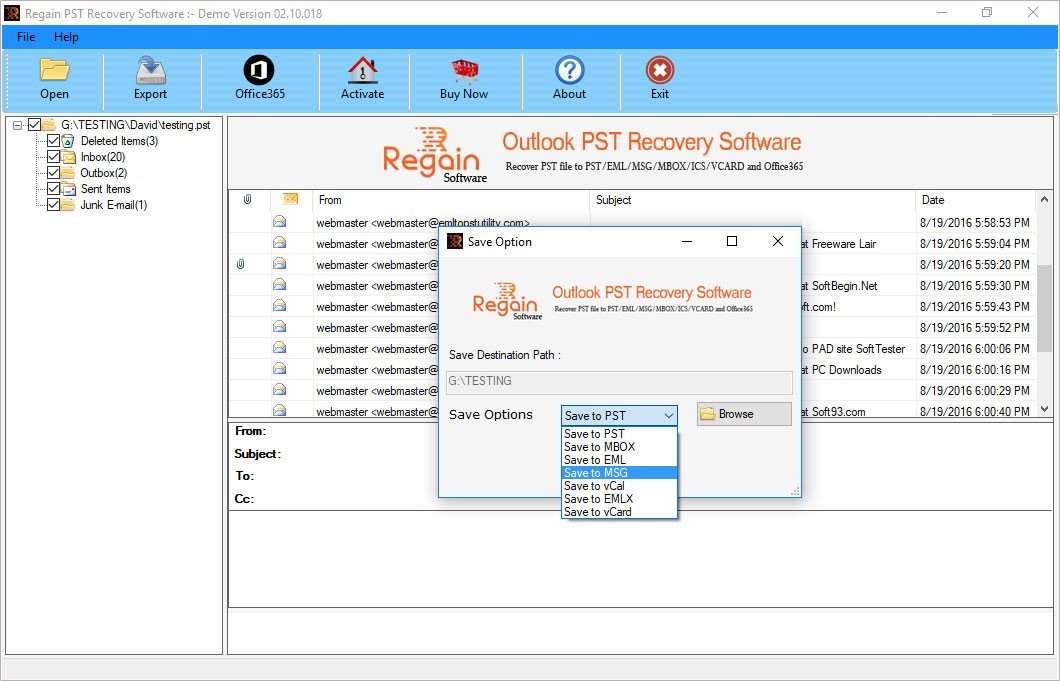Click the Outbox folder icon in the tree

click(x=68, y=173)
